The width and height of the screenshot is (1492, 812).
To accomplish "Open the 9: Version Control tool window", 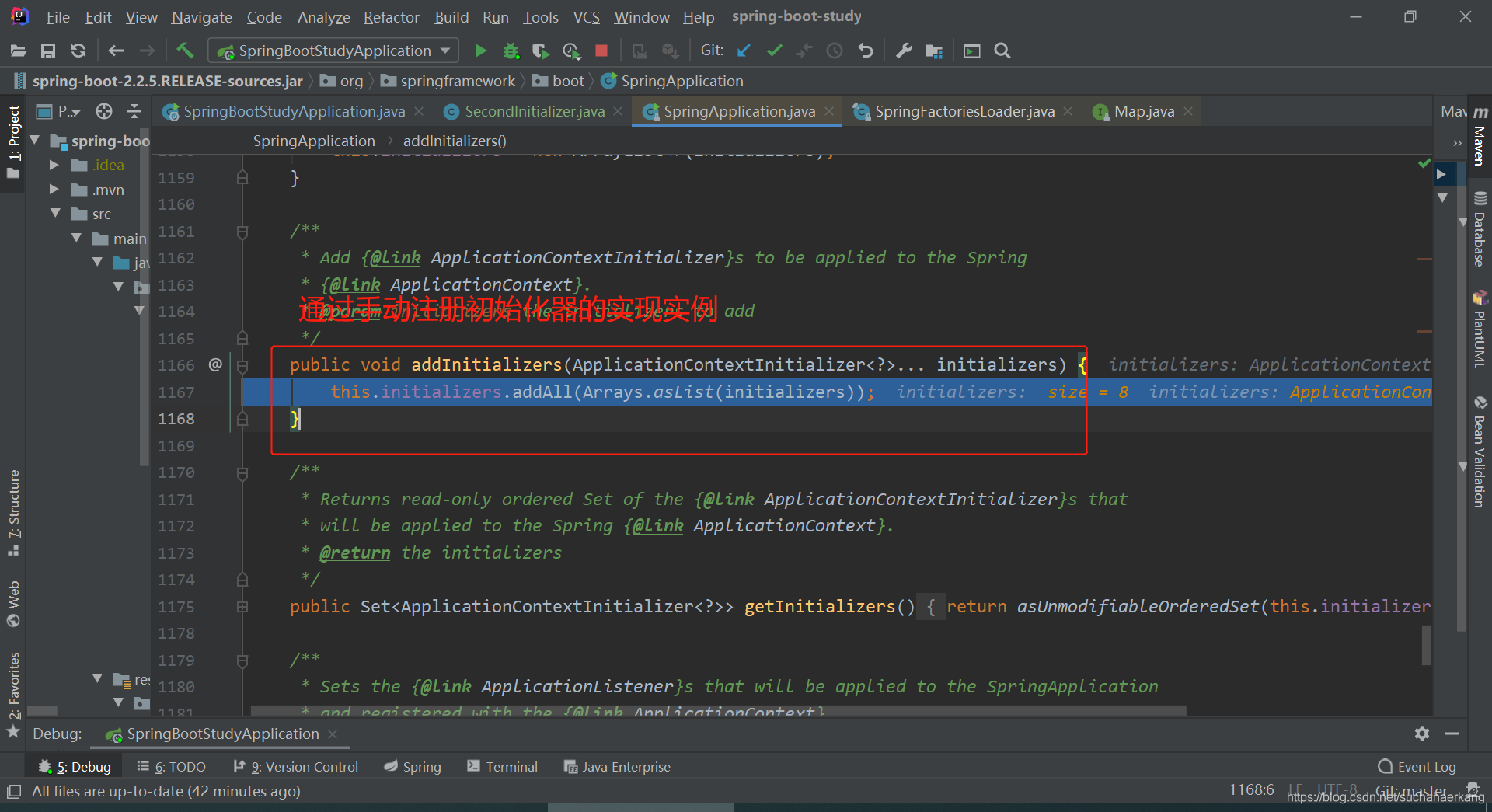I will tap(295, 767).
